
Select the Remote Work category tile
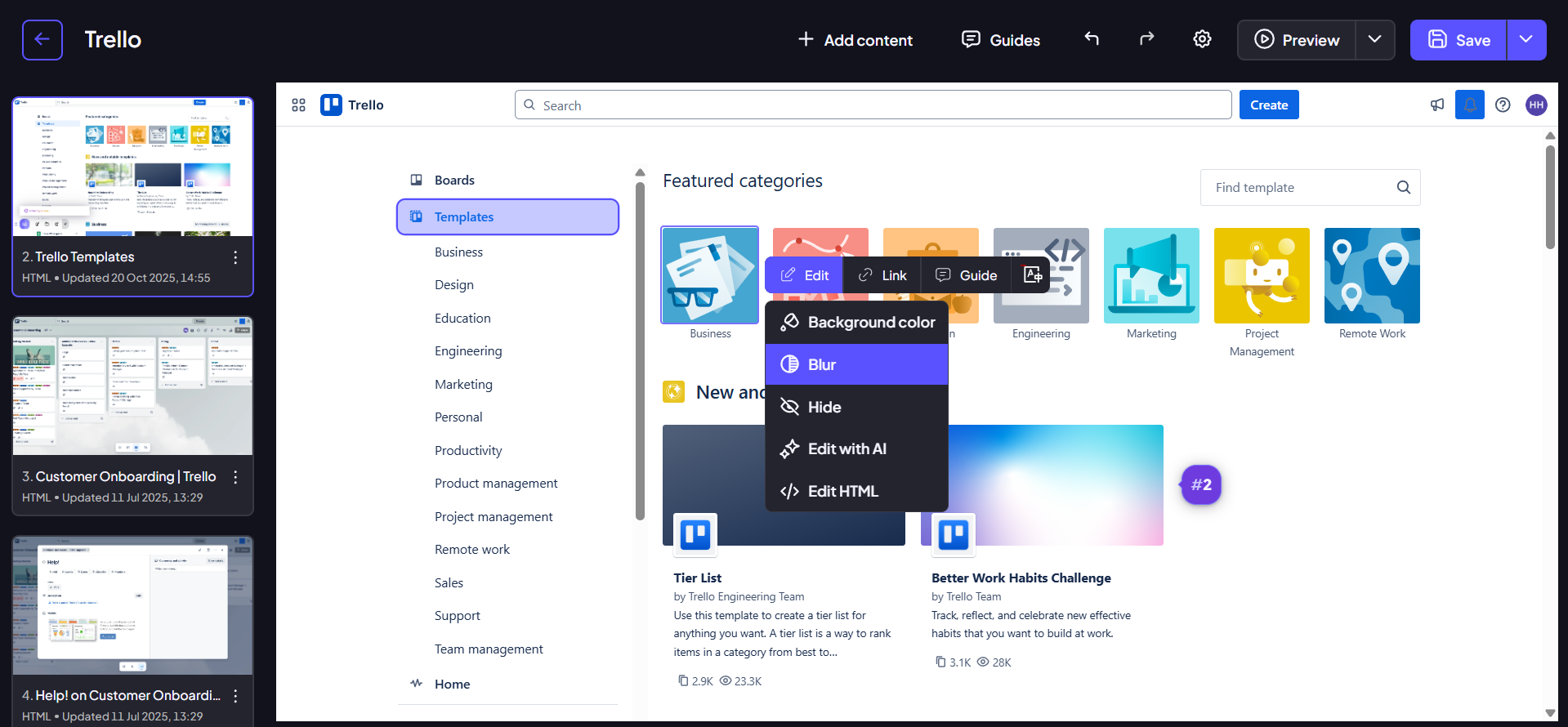click(x=1372, y=275)
